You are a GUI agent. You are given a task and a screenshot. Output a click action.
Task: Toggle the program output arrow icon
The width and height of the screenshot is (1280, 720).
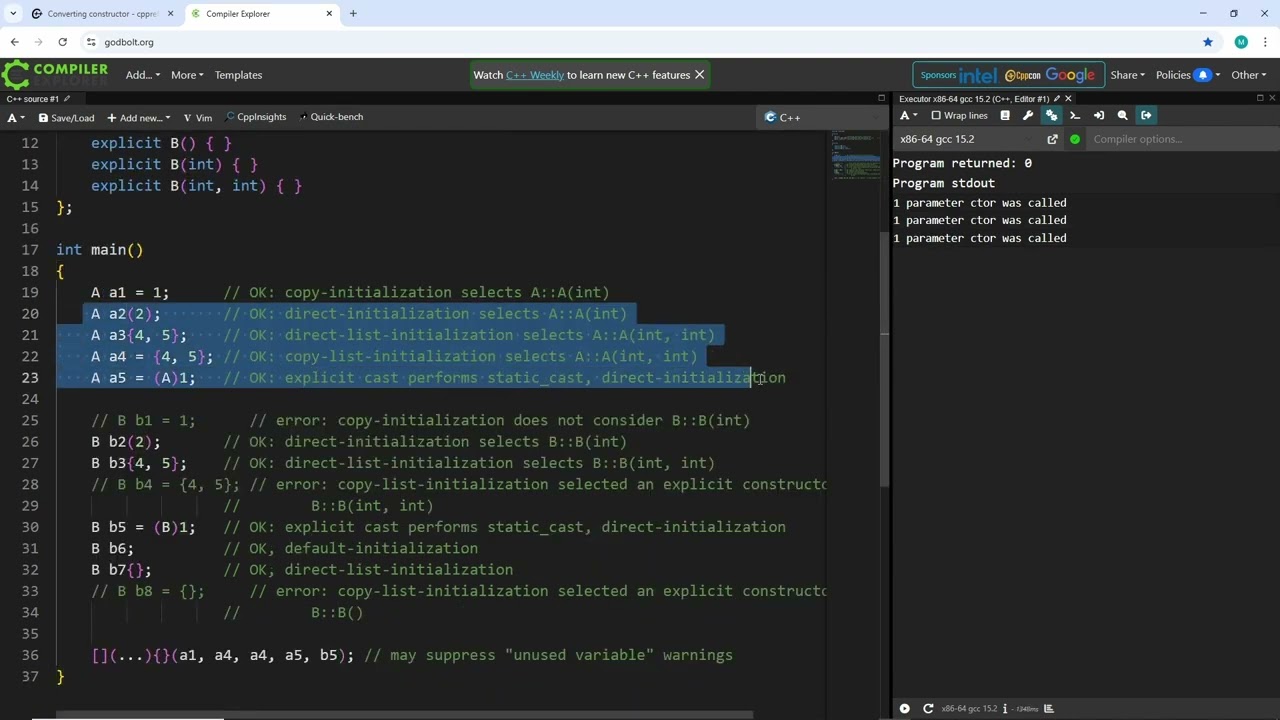tap(1146, 116)
